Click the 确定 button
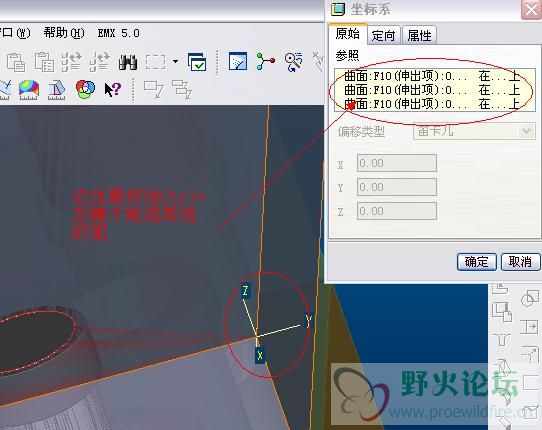Image resolution: width=542 pixels, height=430 pixels. point(477,262)
